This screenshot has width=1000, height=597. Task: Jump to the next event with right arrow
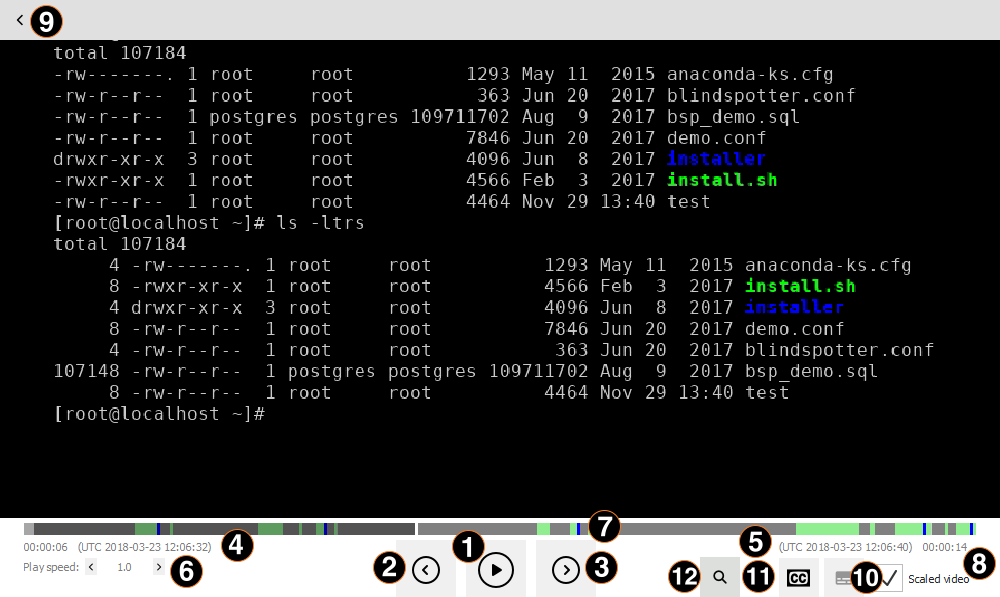(x=566, y=570)
